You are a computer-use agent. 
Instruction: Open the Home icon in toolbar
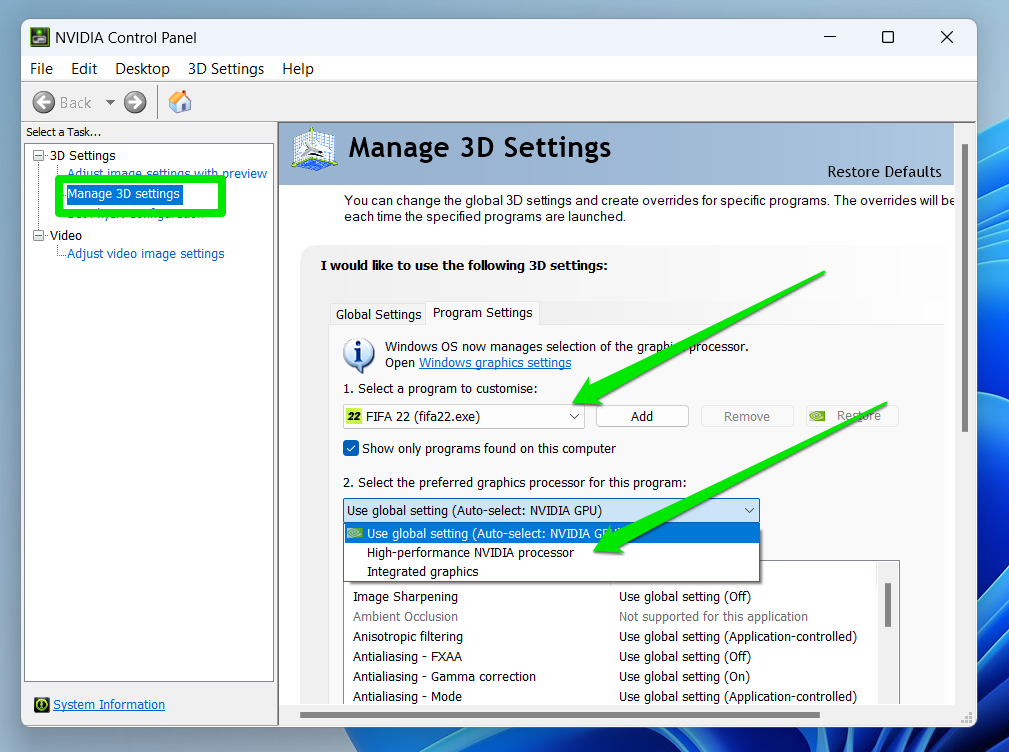click(x=180, y=102)
